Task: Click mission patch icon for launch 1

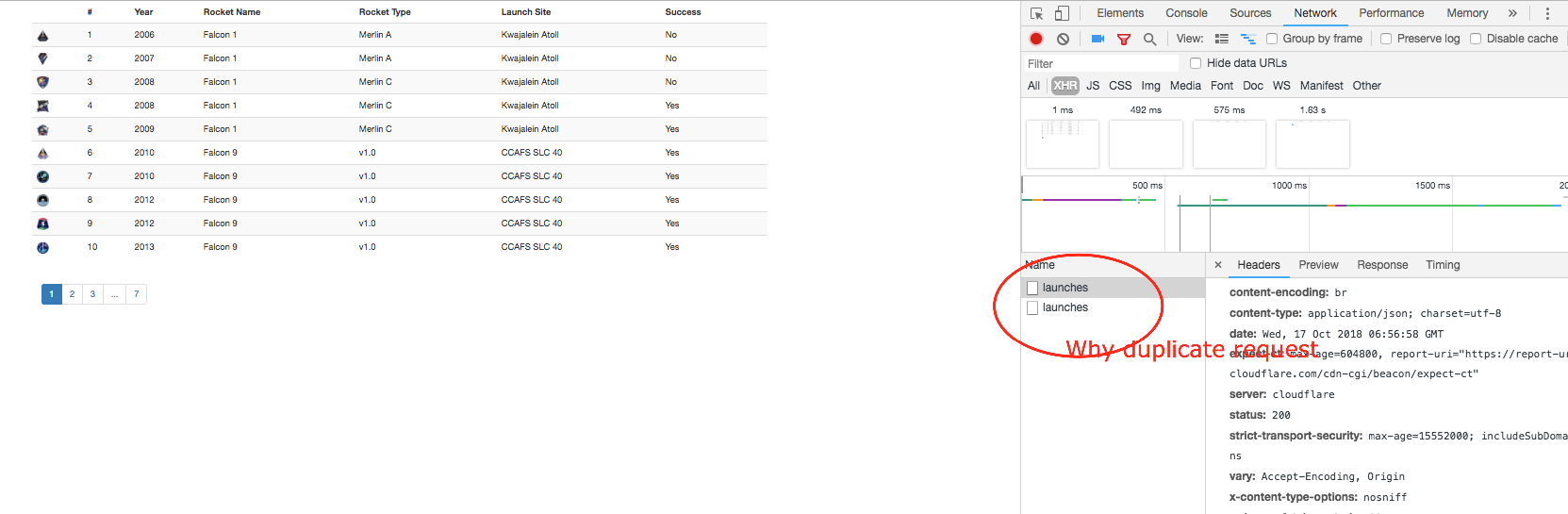Action: 42,35
